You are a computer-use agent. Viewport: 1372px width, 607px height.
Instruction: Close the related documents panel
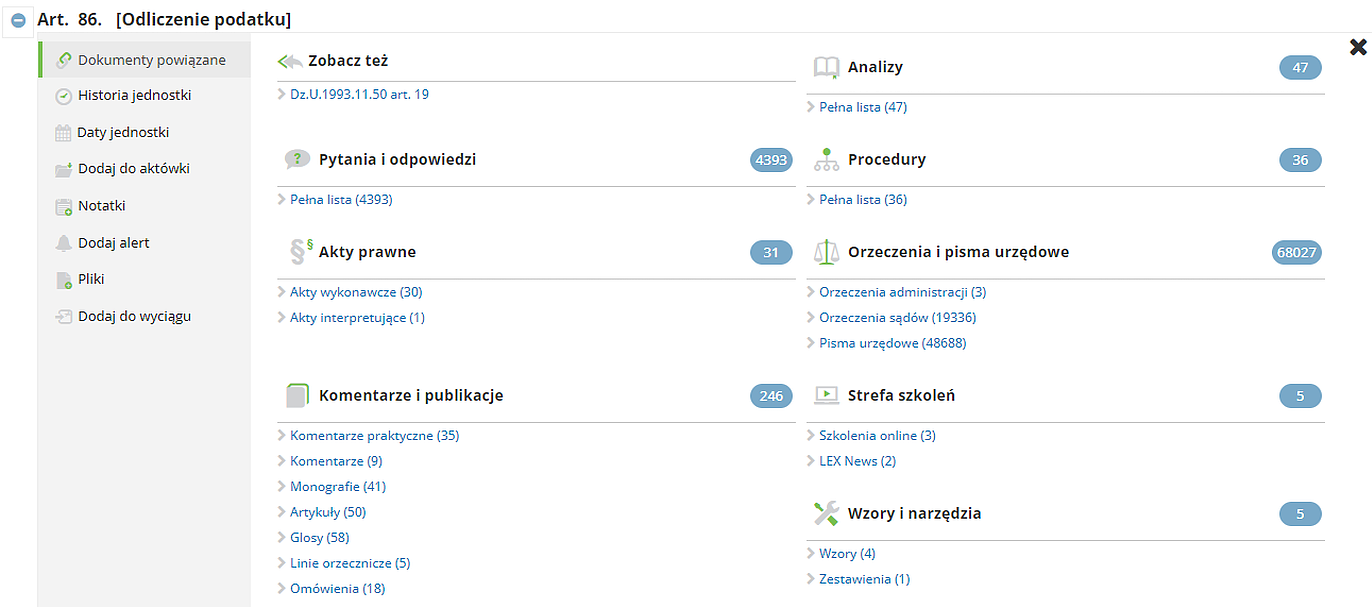pyautogui.click(x=1358, y=47)
